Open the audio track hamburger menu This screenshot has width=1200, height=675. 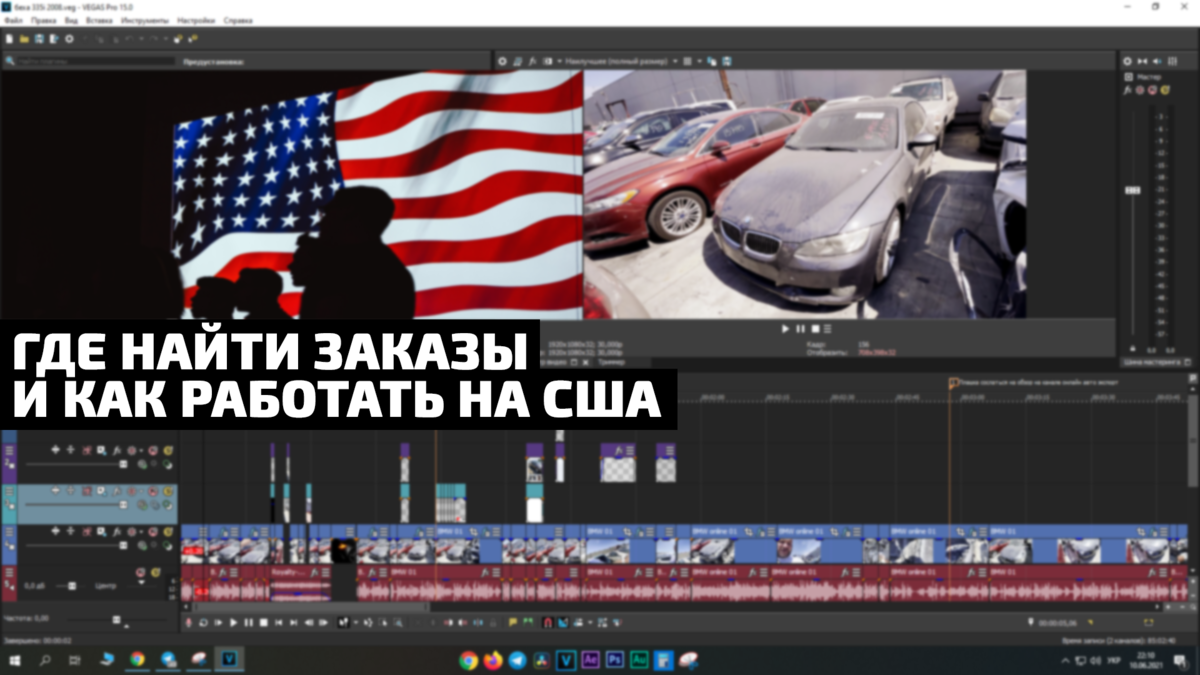point(9,573)
